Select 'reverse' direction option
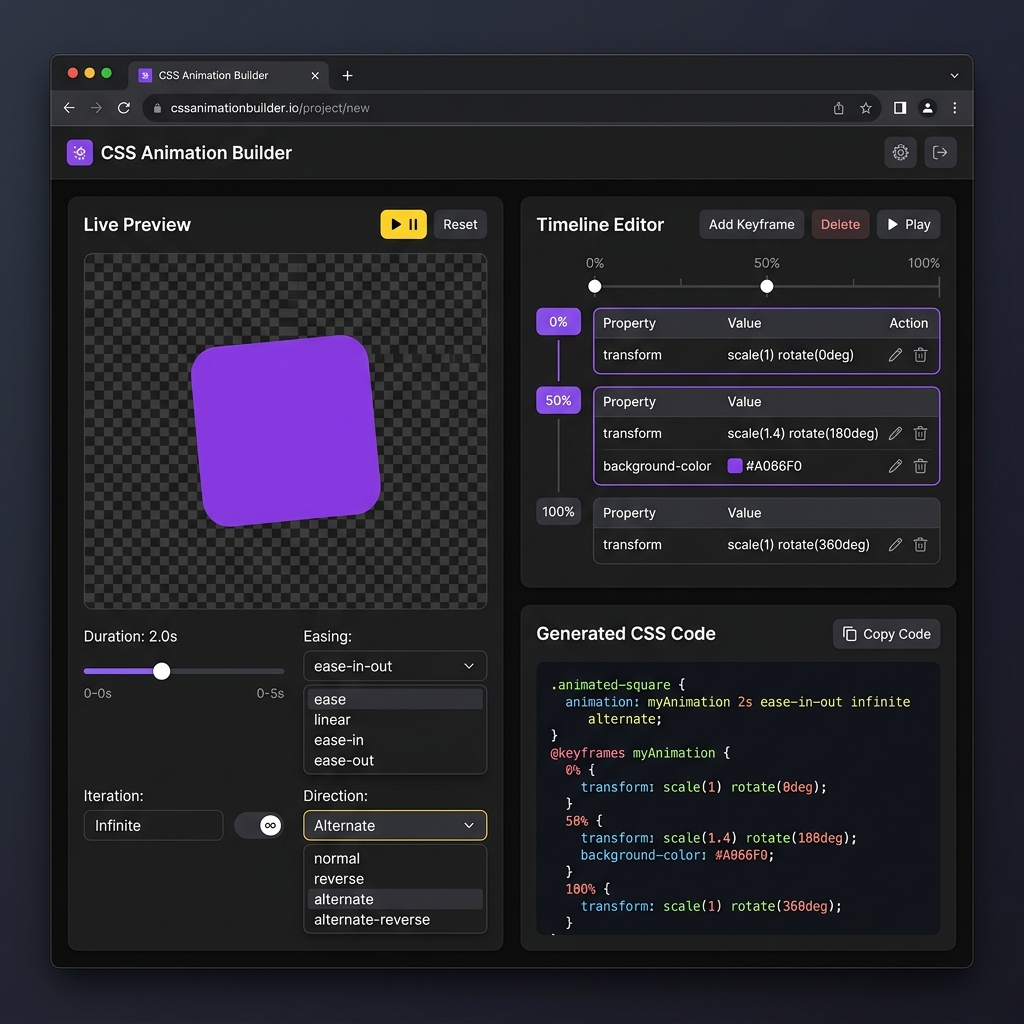Image resolution: width=1024 pixels, height=1024 pixels. (394, 878)
